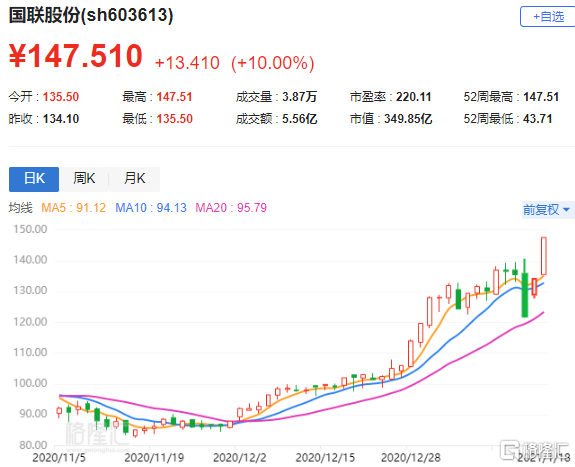This screenshot has height=467, width=575.
Task: Click the 52周最高 value 147.51
Action: tap(541, 97)
